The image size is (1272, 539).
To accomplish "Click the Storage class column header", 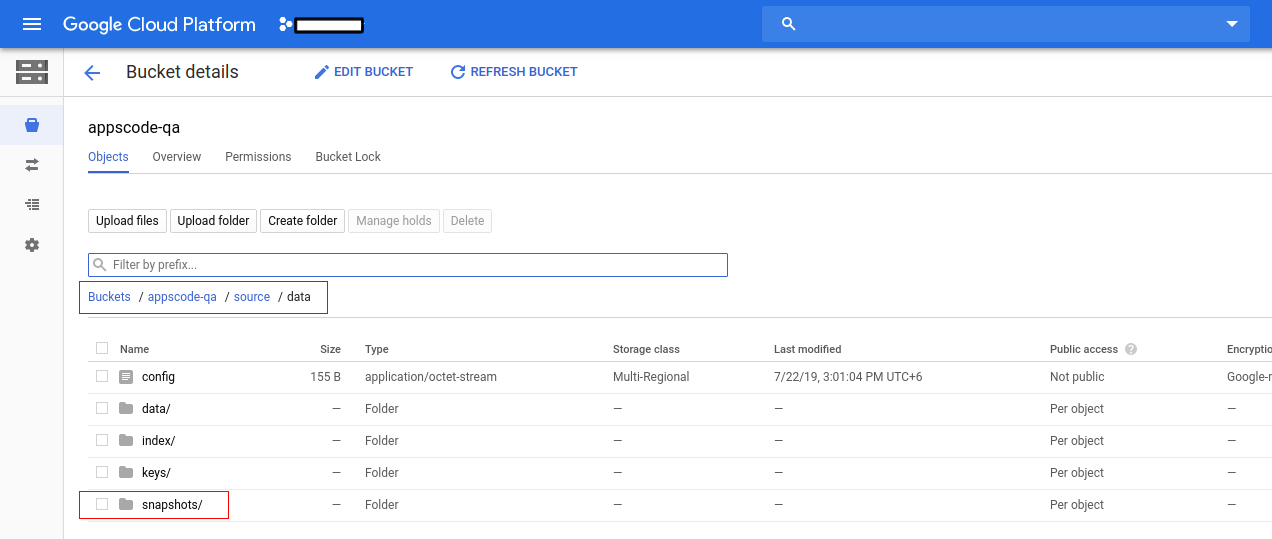I will [646, 349].
